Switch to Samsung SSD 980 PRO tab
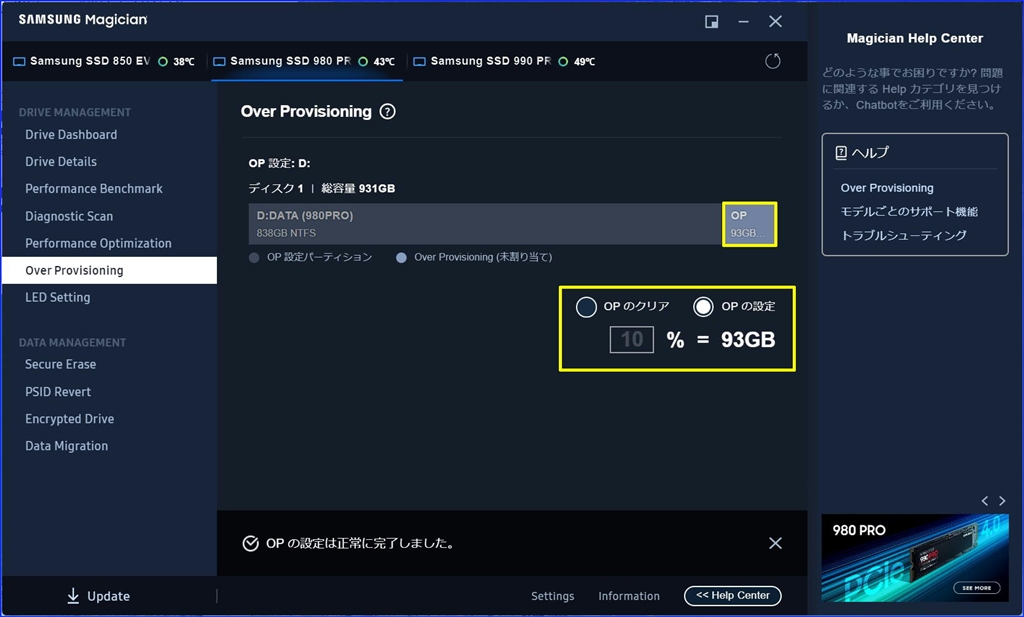The height and width of the screenshot is (617, 1024). click(x=307, y=61)
